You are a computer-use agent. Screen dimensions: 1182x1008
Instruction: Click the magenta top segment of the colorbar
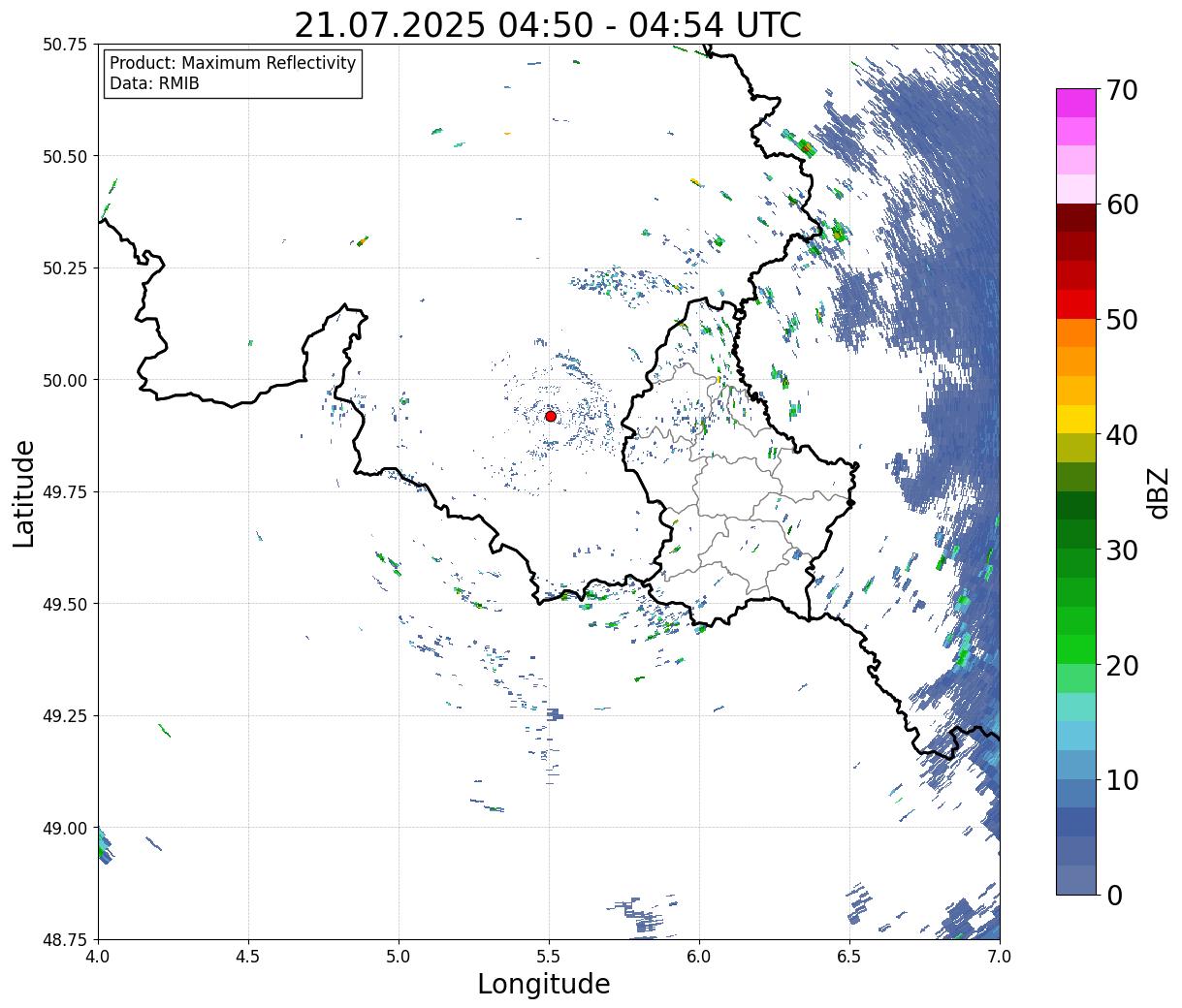tap(1076, 103)
